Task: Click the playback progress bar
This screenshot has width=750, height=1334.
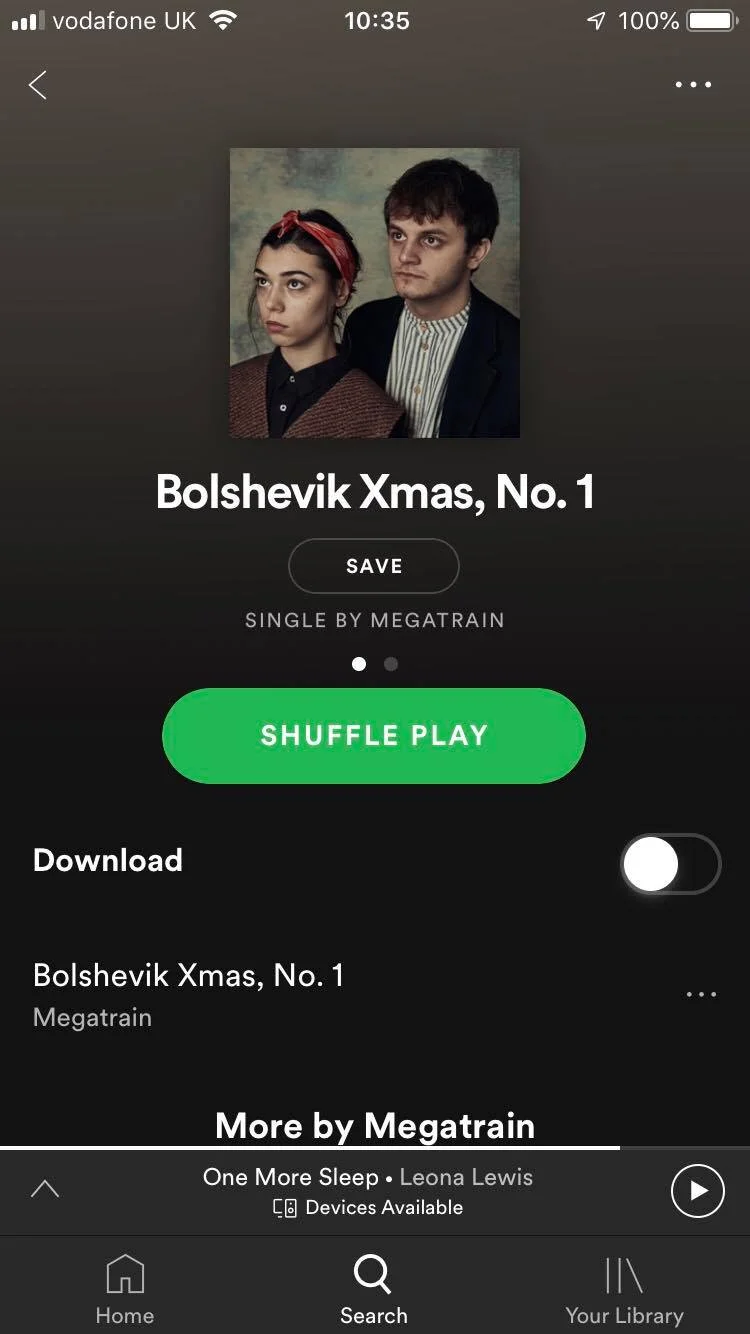Action: (x=375, y=1147)
